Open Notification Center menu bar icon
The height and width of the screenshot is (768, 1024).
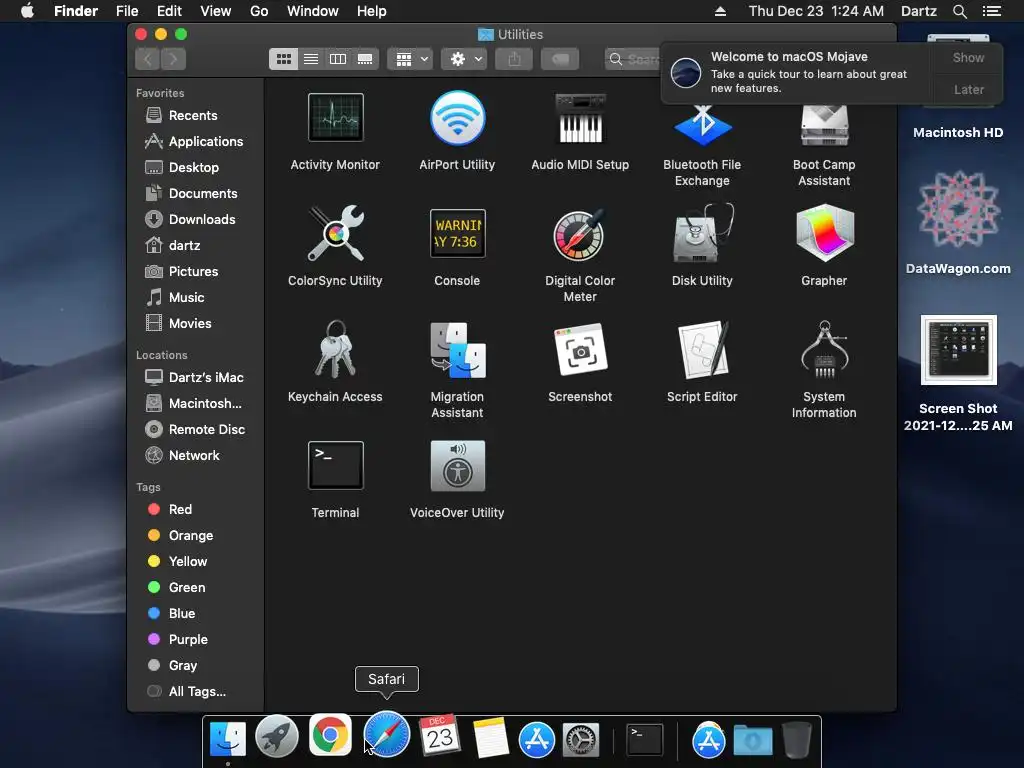pos(991,11)
